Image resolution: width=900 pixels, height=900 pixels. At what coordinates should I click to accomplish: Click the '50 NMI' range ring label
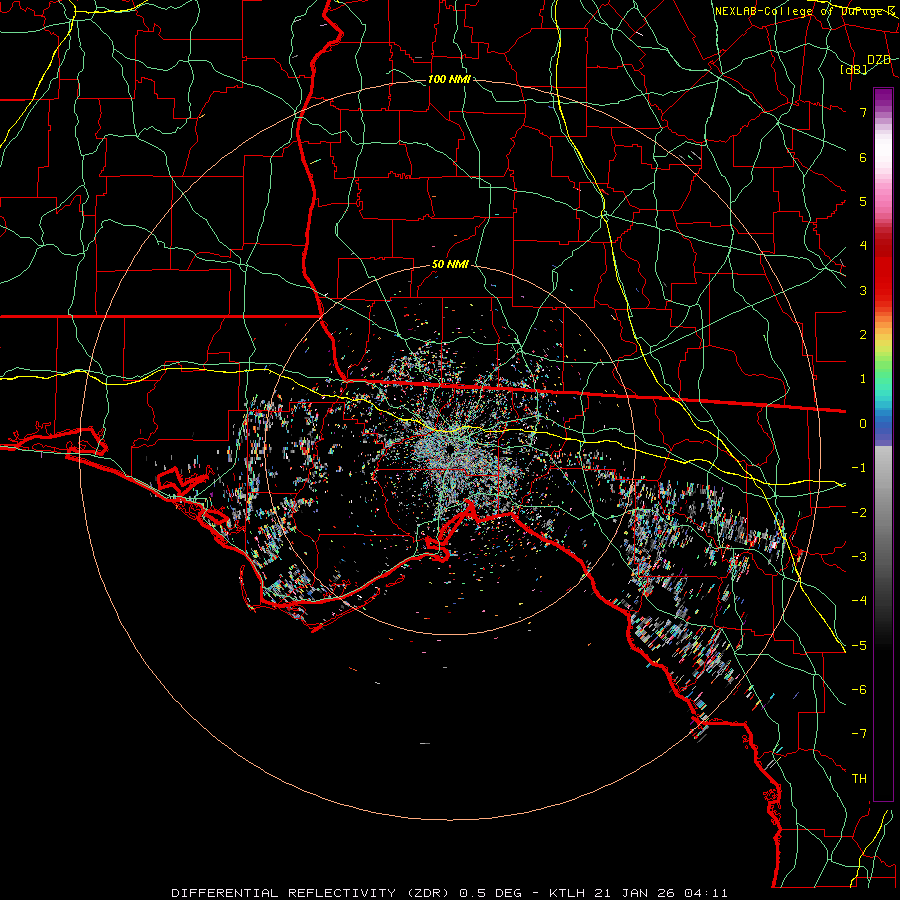pos(450,264)
